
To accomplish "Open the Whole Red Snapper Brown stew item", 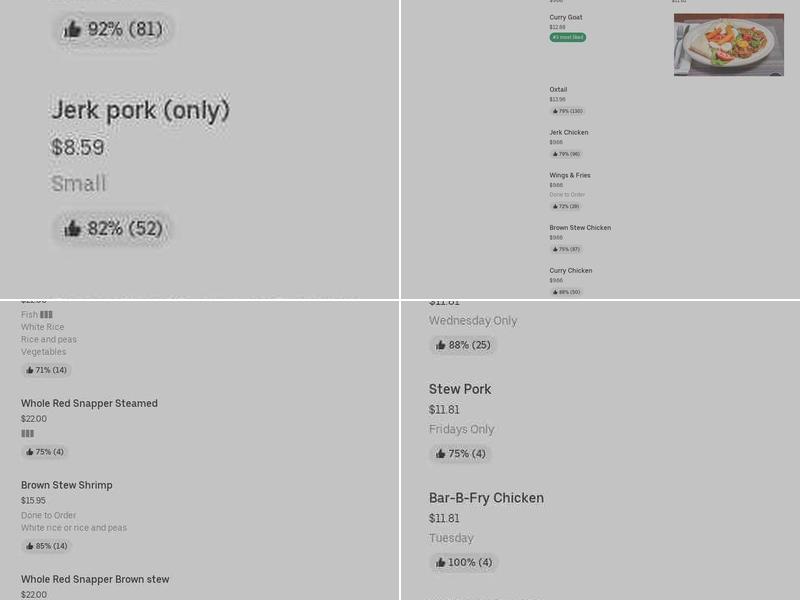I will tap(95, 579).
